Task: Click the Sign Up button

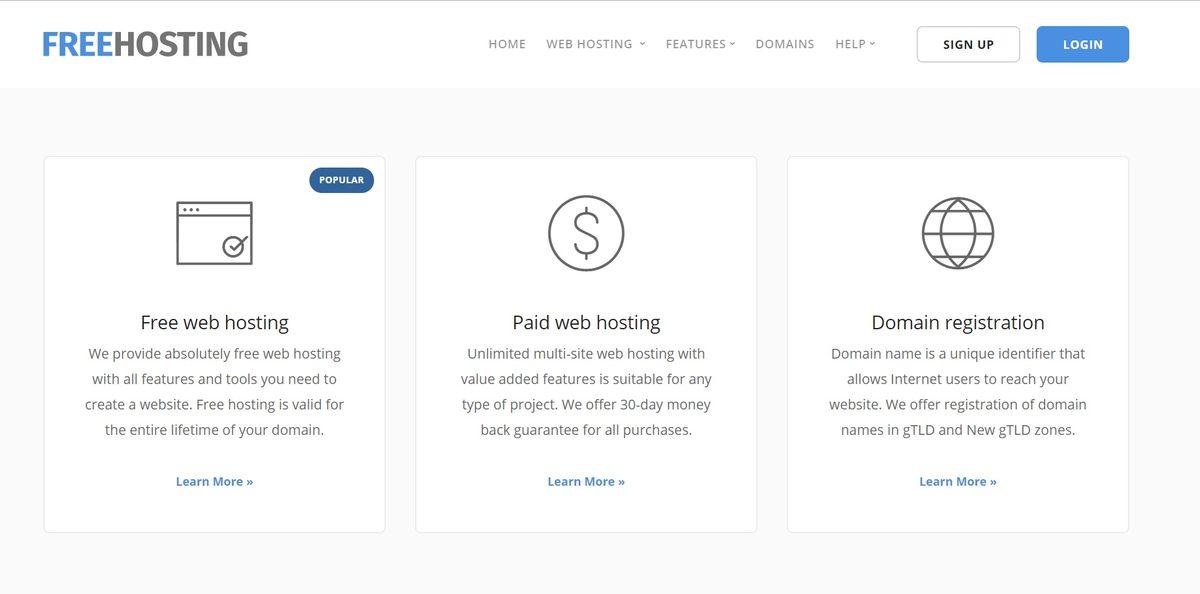Action: pos(968,44)
